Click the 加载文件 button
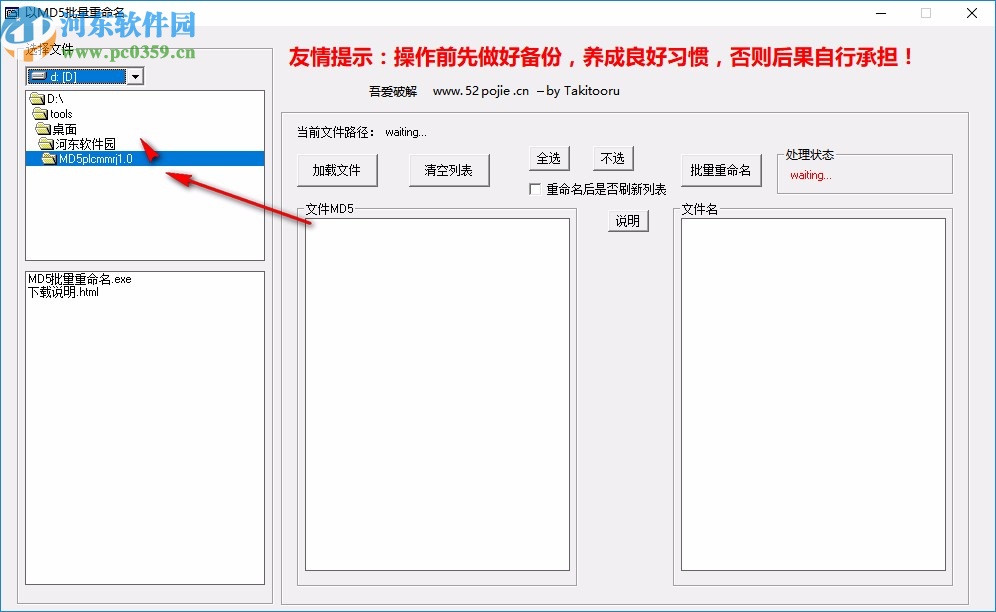Screen dimensions: 996x612 point(337,170)
